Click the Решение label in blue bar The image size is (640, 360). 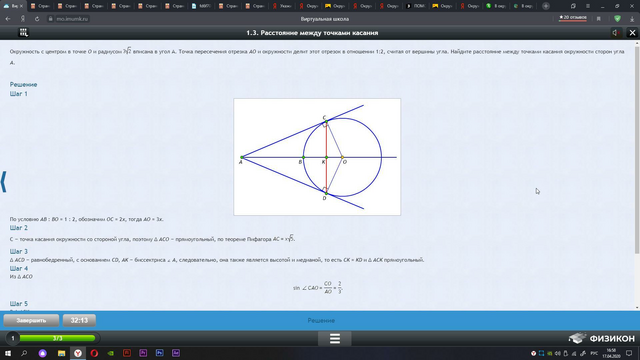(321, 320)
